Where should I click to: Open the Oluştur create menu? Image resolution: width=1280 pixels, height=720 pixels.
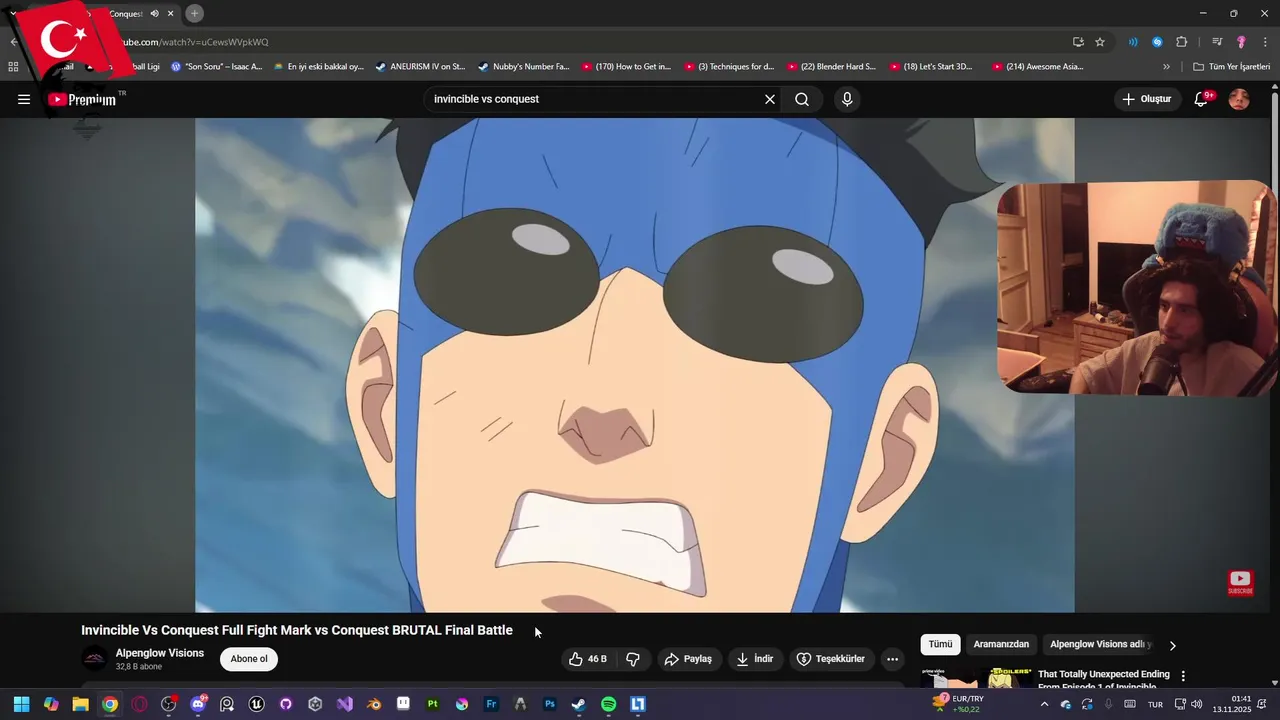1146,99
